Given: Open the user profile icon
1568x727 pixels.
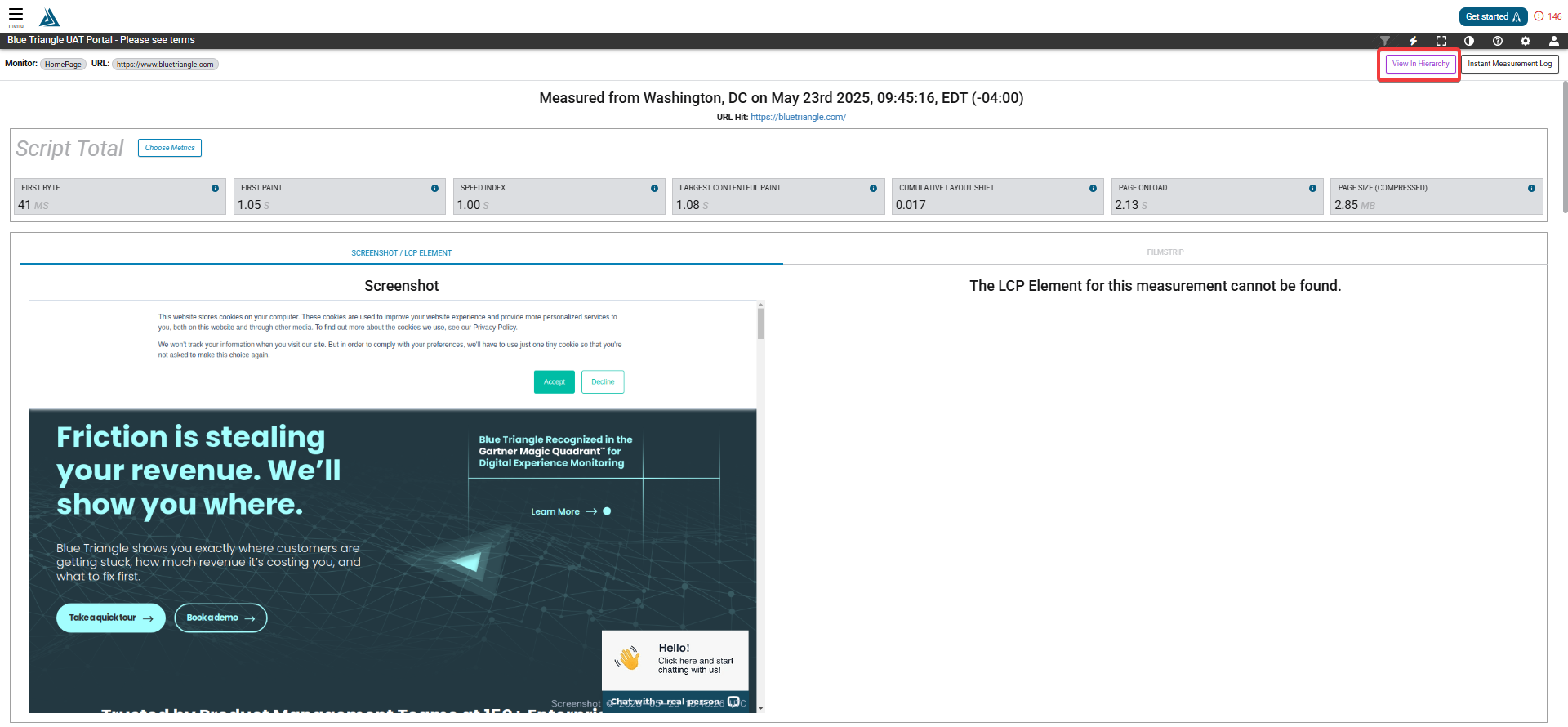Looking at the screenshot, I should point(1553,41).
